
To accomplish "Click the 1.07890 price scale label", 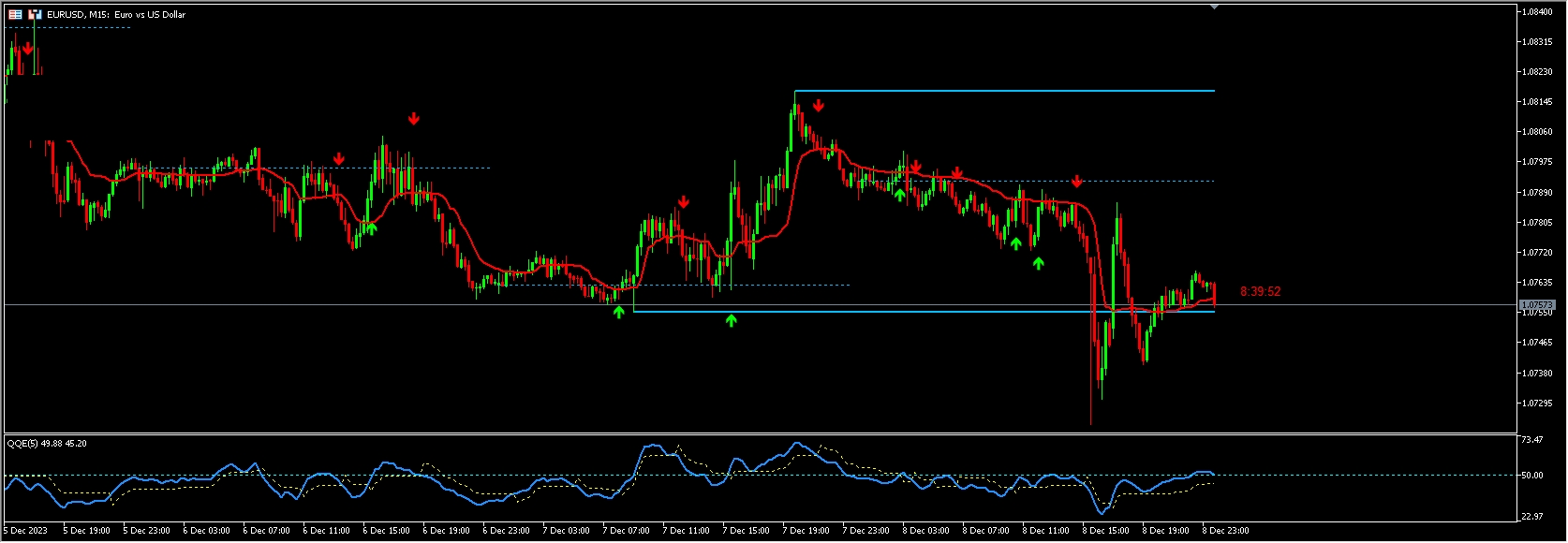I will pos(1537,192).
